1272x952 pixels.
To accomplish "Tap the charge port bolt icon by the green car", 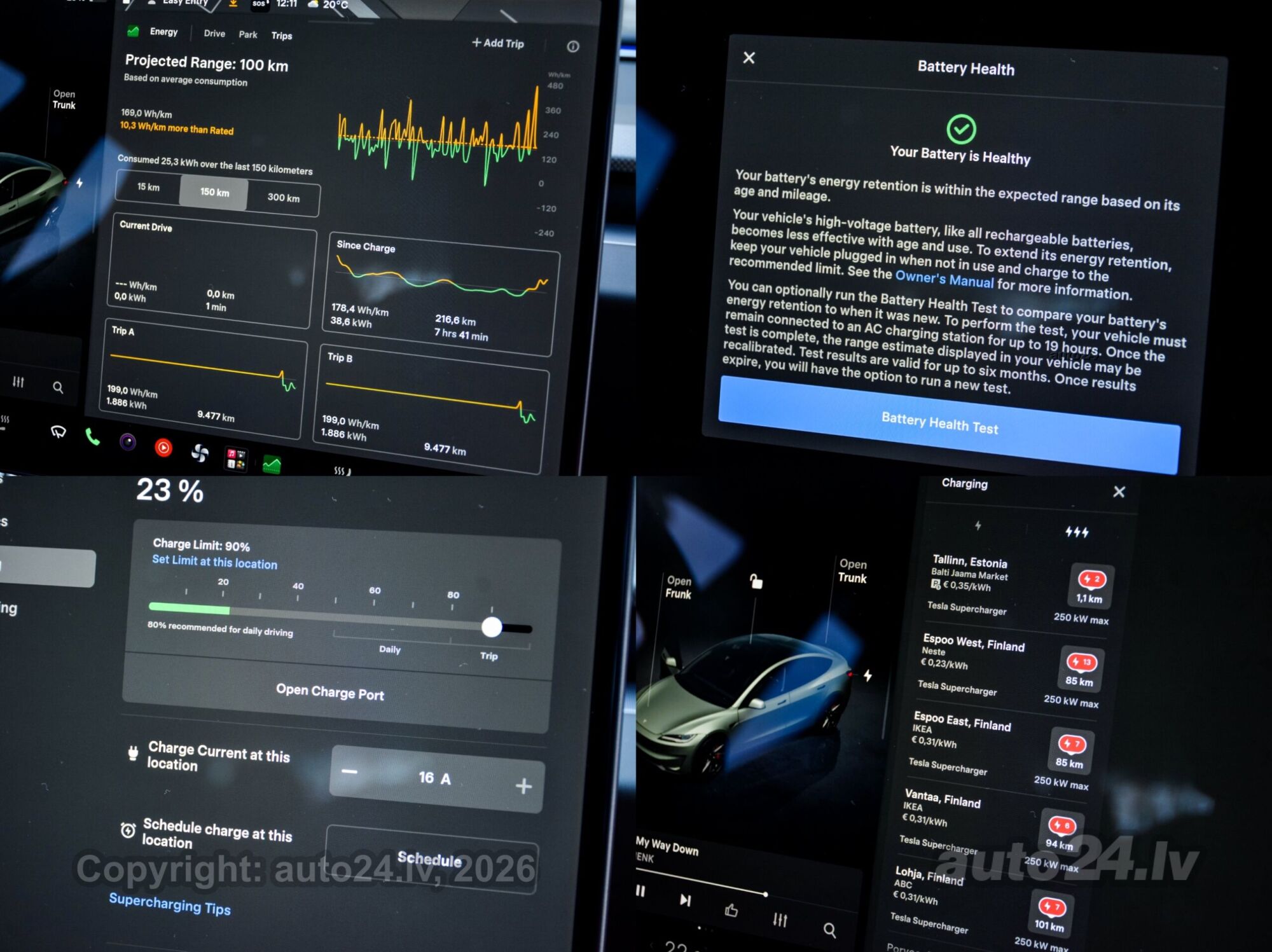I will point(868,675).
